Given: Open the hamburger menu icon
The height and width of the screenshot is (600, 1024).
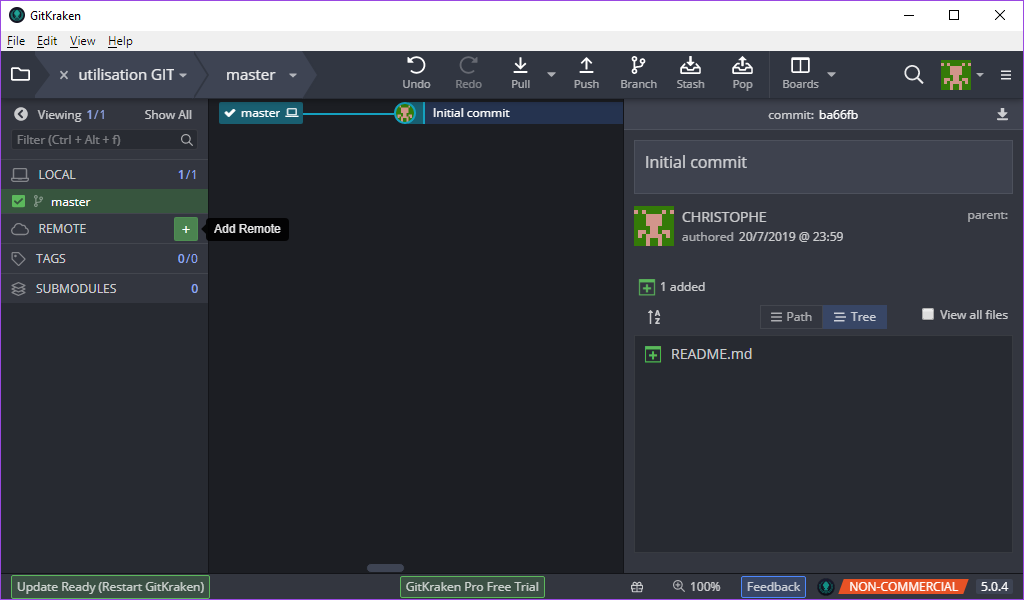Looking at the screenshot, I should point(1006,74).
